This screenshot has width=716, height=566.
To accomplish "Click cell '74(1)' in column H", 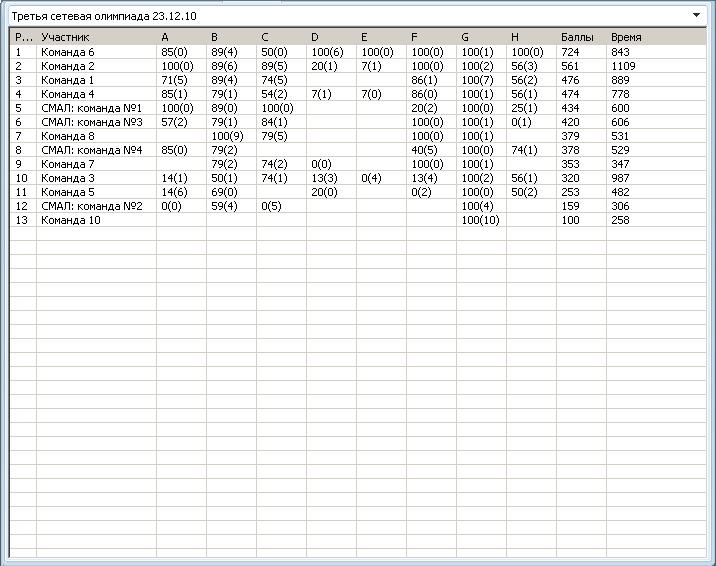I will [524, 150].
